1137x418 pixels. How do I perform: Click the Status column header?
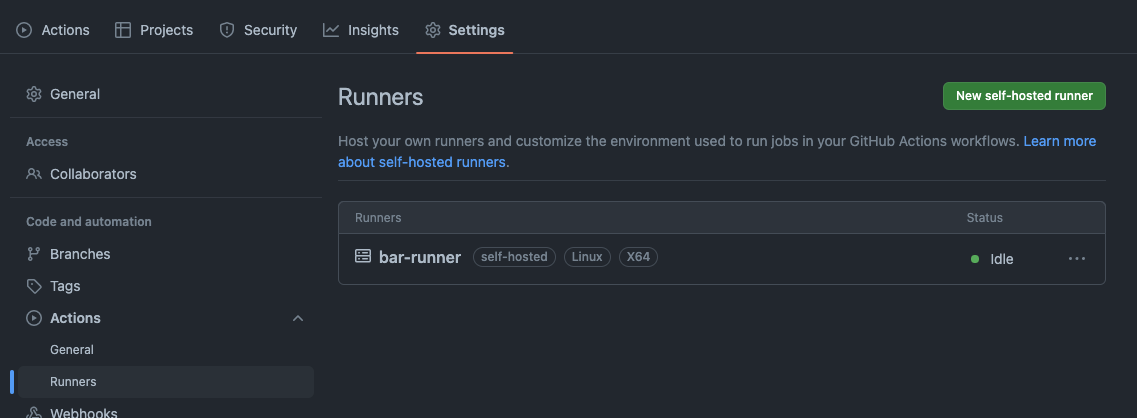click(x=985, y=218)
